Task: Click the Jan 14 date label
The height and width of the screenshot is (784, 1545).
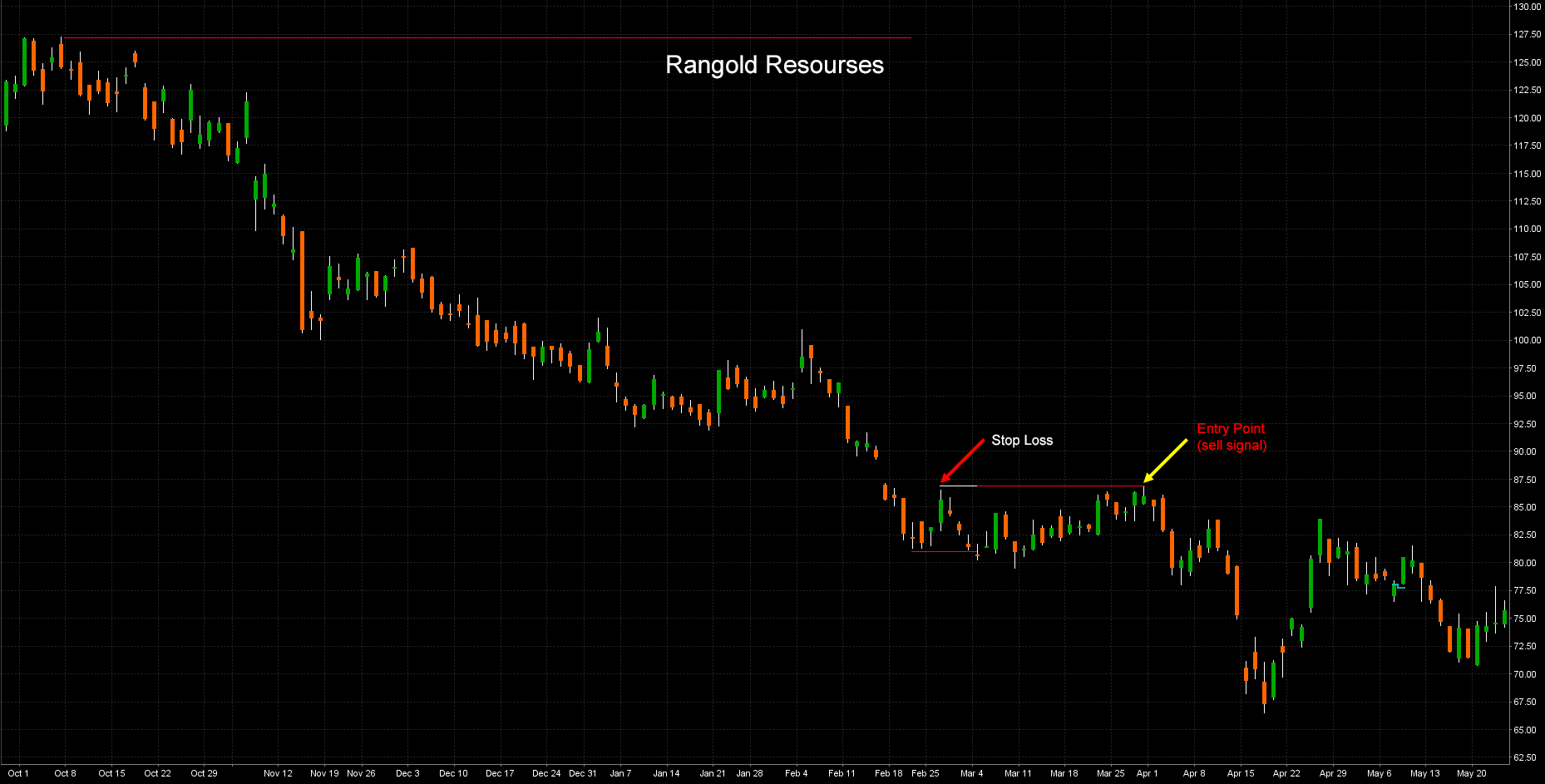Action: [666, 773]
